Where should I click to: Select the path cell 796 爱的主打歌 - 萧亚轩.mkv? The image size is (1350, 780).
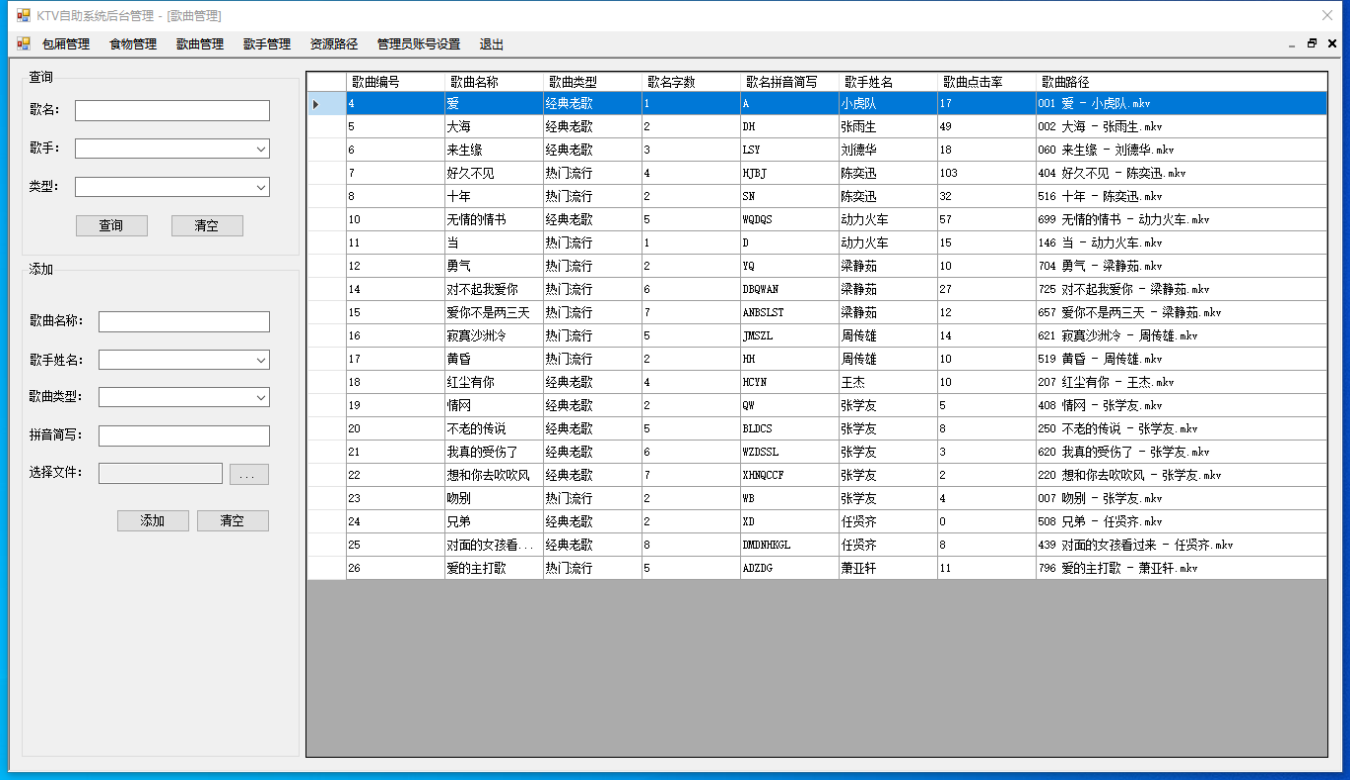tap(1181, 568)
